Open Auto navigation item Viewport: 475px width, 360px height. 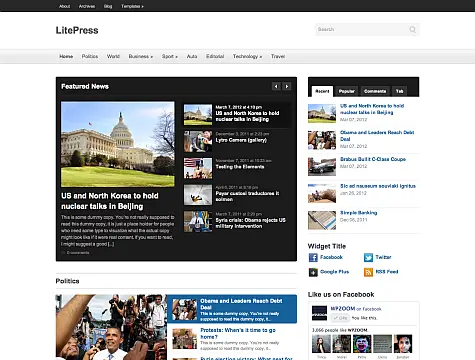[192, 56]
